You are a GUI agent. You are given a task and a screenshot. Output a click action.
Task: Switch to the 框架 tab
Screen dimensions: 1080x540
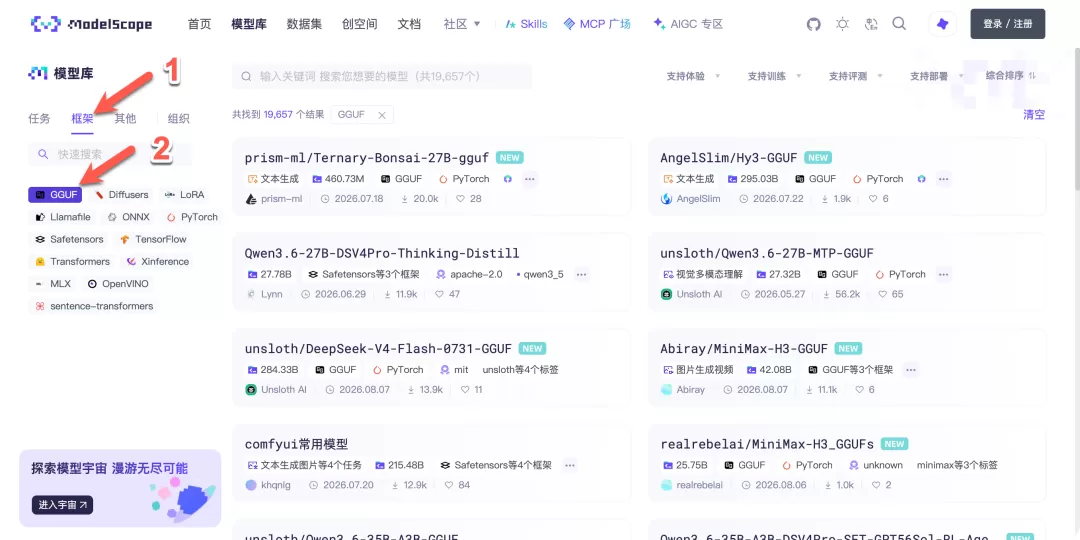click(x=83, y=118)
